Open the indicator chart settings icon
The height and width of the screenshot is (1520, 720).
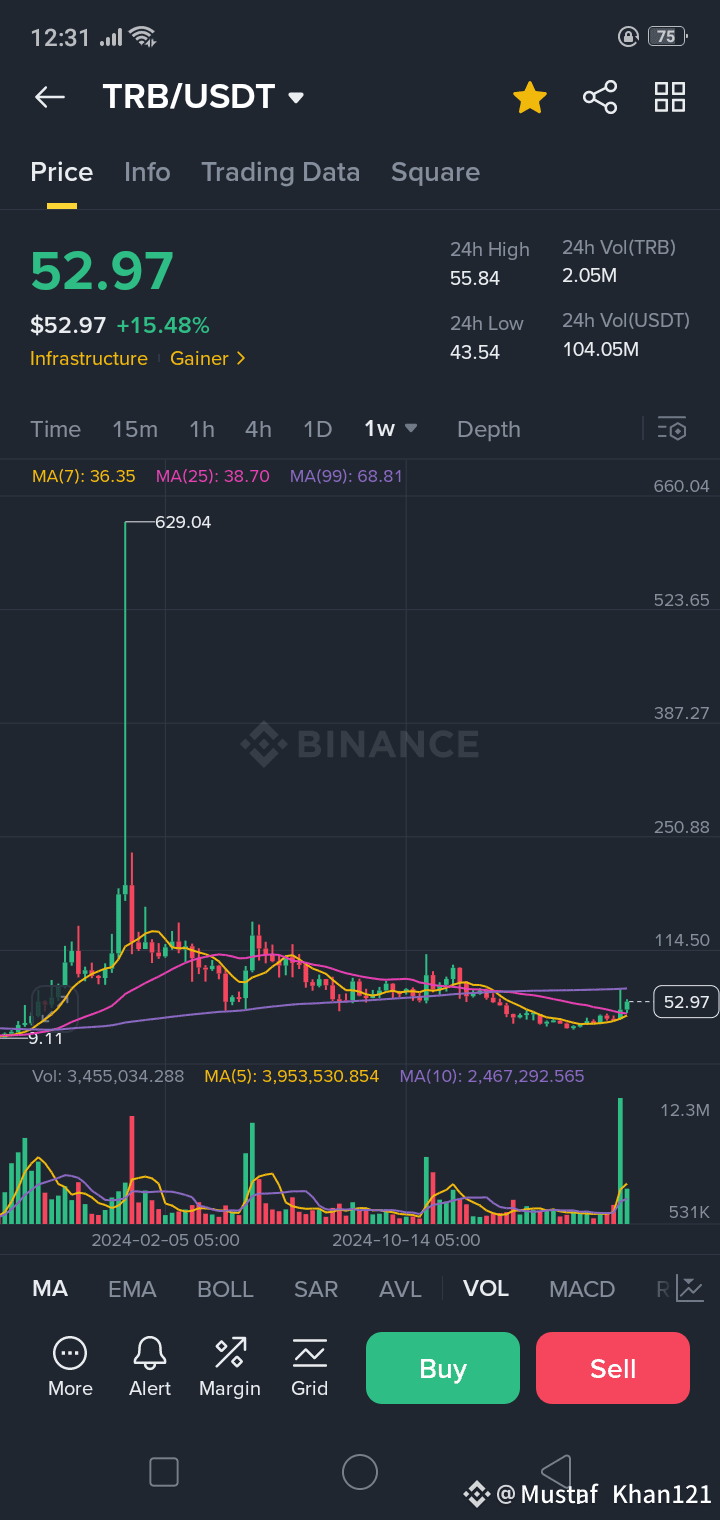690,1288
